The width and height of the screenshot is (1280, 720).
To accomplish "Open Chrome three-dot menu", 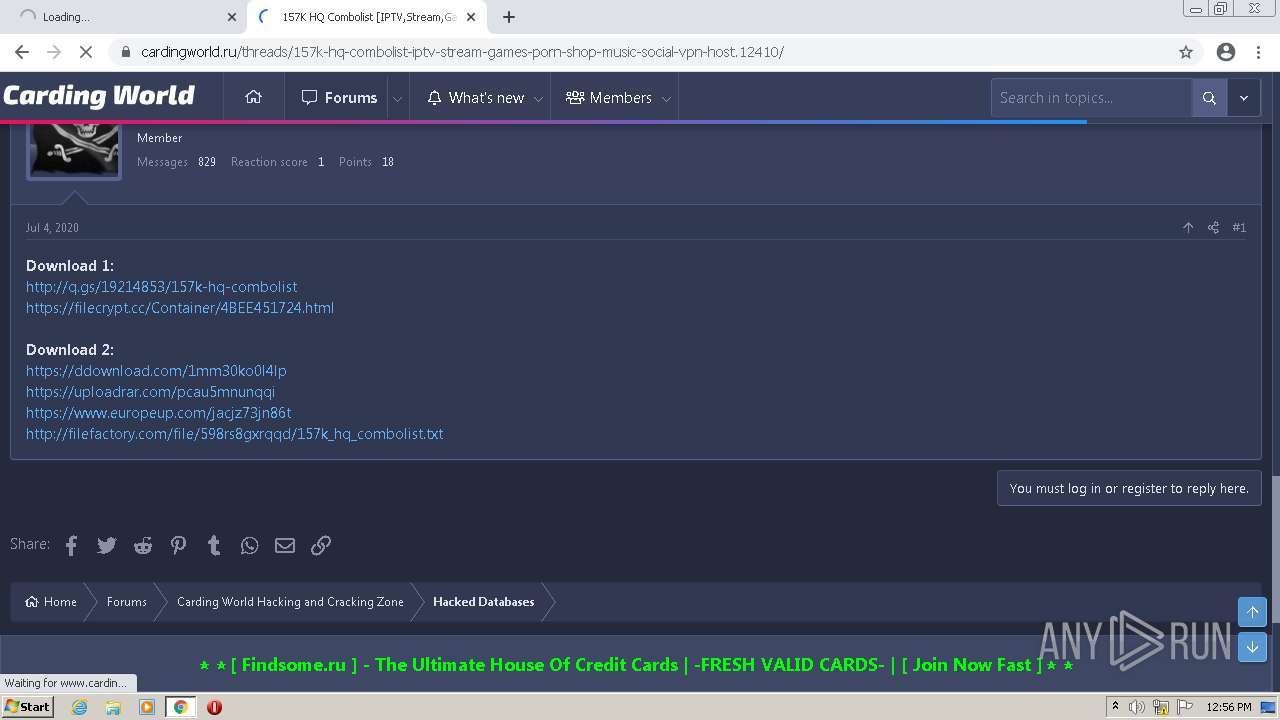I will [x=1259, y=52].
